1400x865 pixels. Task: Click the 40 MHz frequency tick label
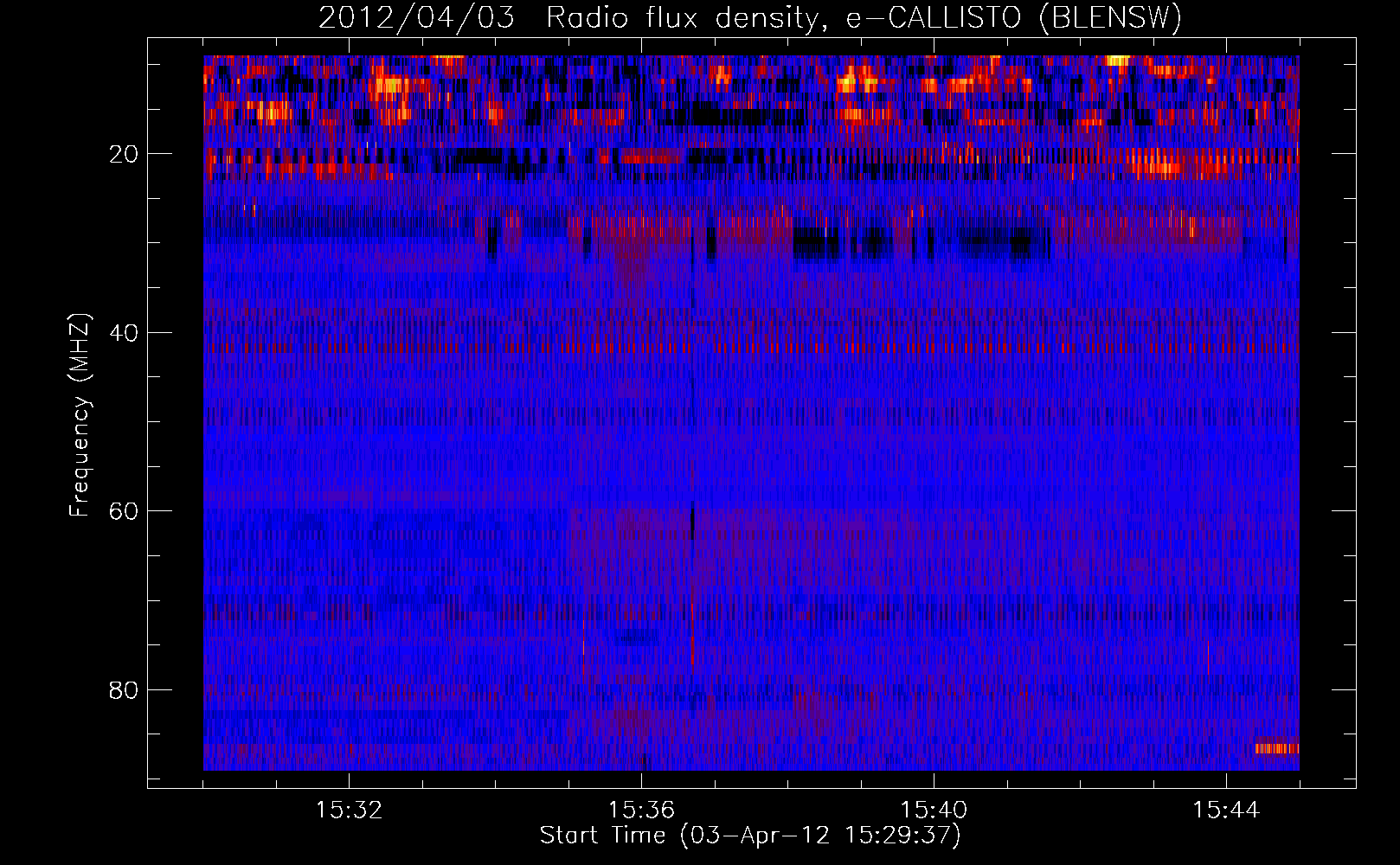124,333
